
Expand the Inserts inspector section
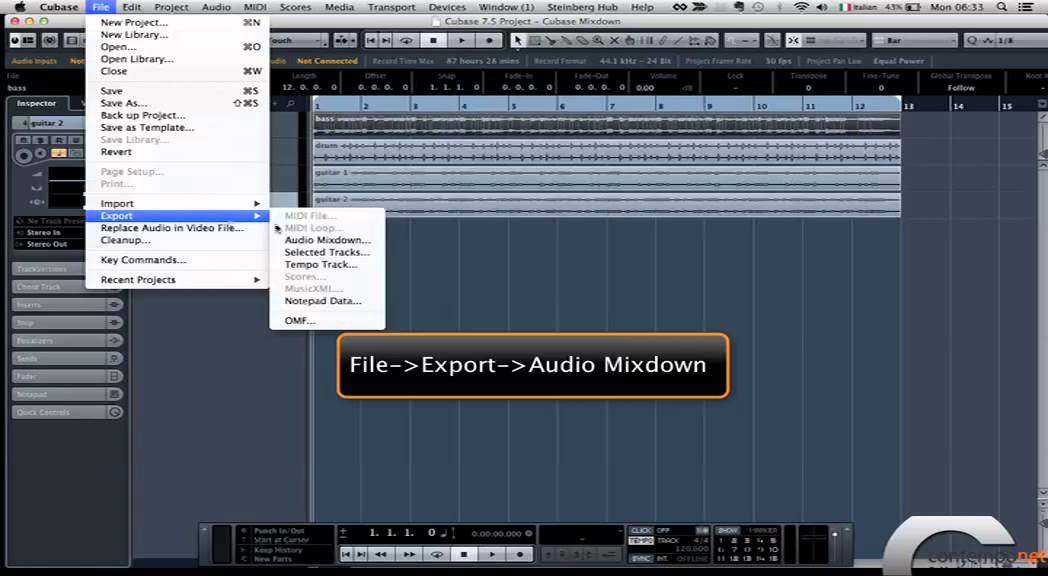(67, 305)
